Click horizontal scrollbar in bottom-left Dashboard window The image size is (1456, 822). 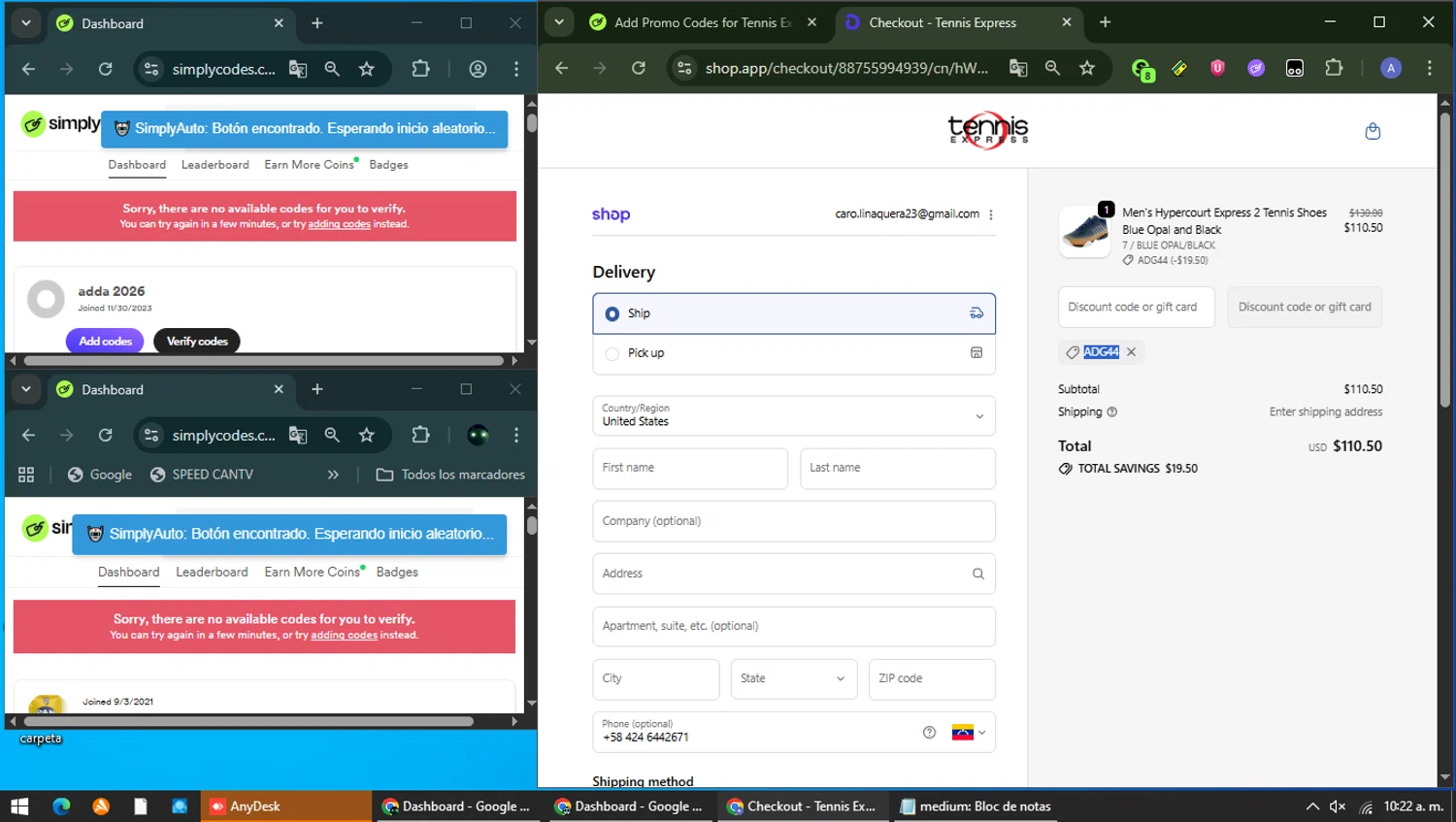pos(248,721)
